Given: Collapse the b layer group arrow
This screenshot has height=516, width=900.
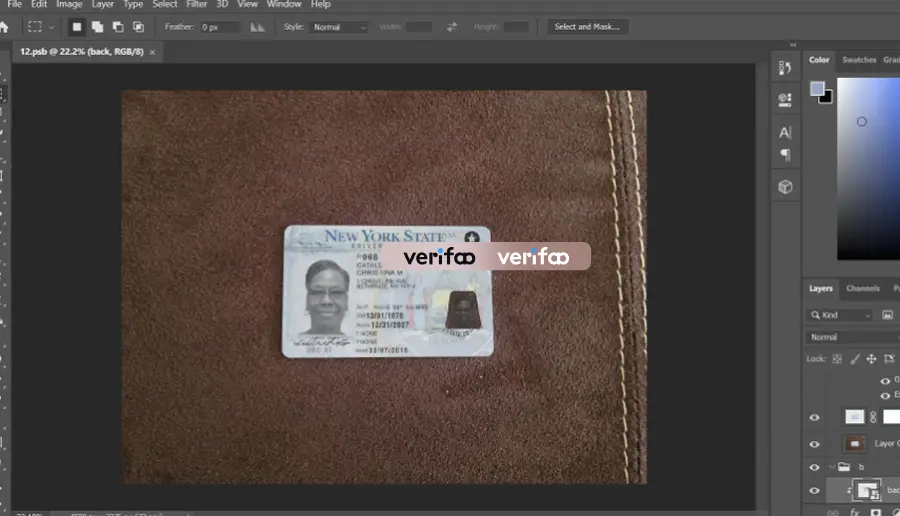Looking at the screenshot, I should [x=832, y=467].
